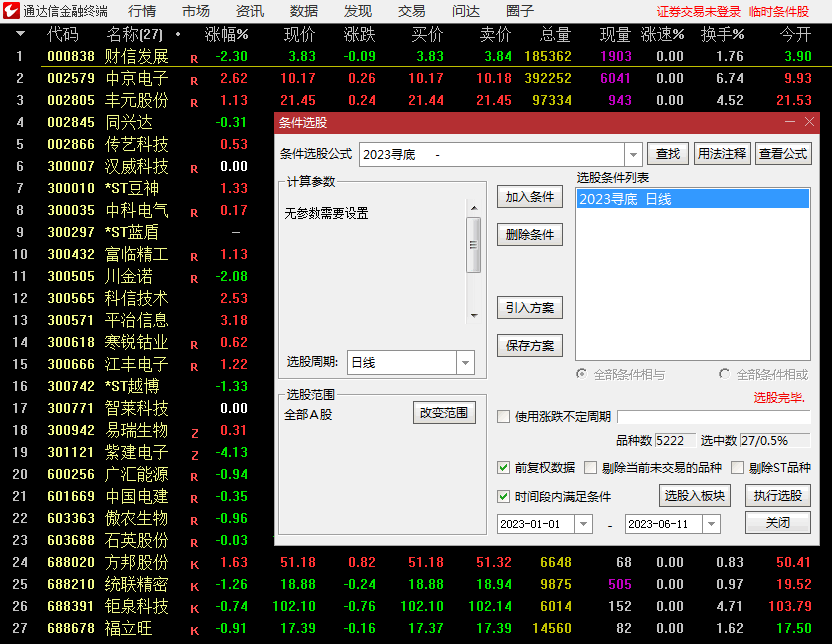Click the 查看公式 button
Viewport: 832px width, 644px height.
[x=783, y=154]
